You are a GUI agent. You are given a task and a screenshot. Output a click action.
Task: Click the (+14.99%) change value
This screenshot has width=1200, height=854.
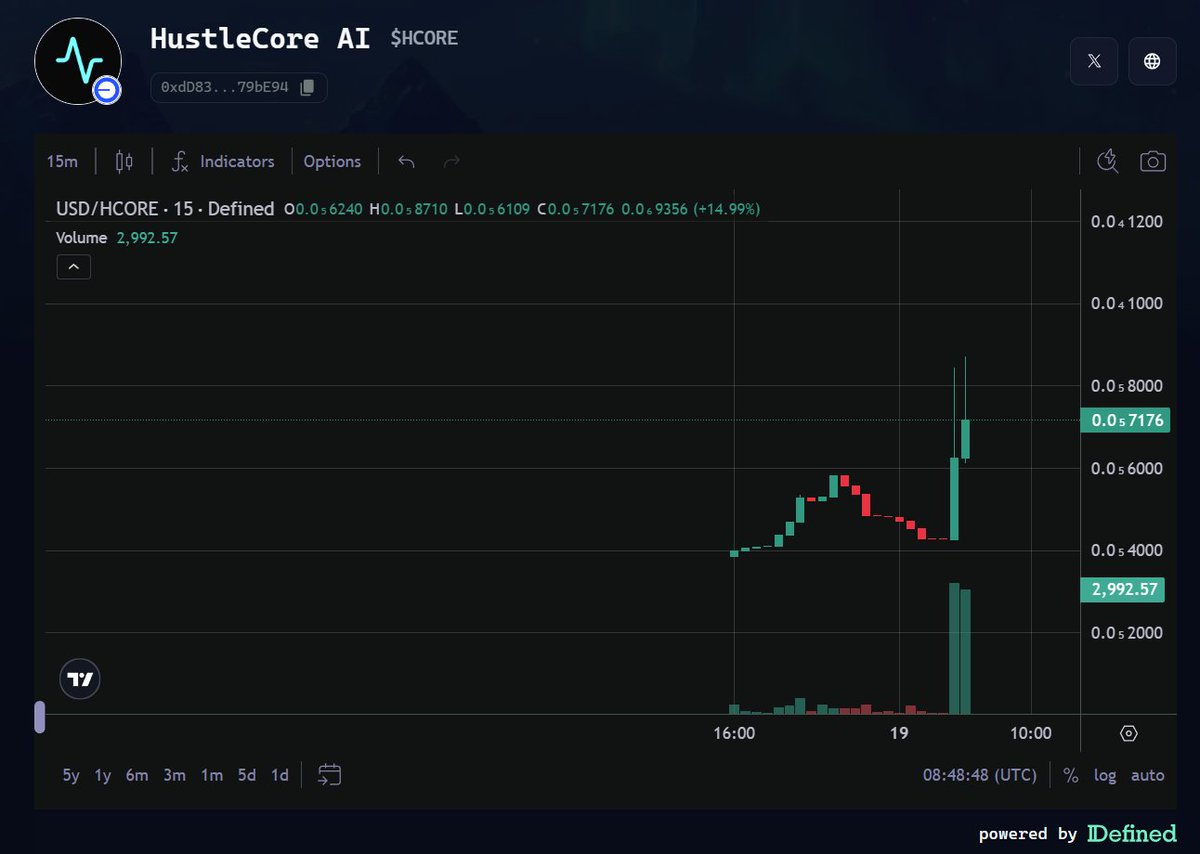coord(726,209)
